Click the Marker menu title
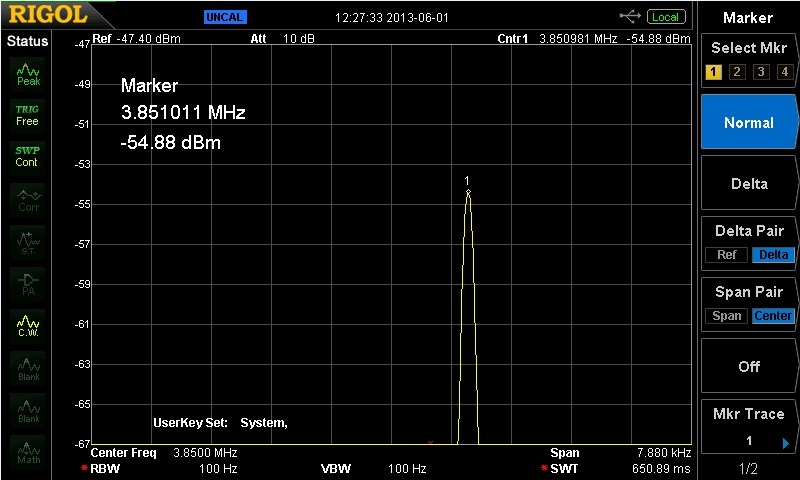This screenshot has width=800, height=480. click(x=748, y=18)
